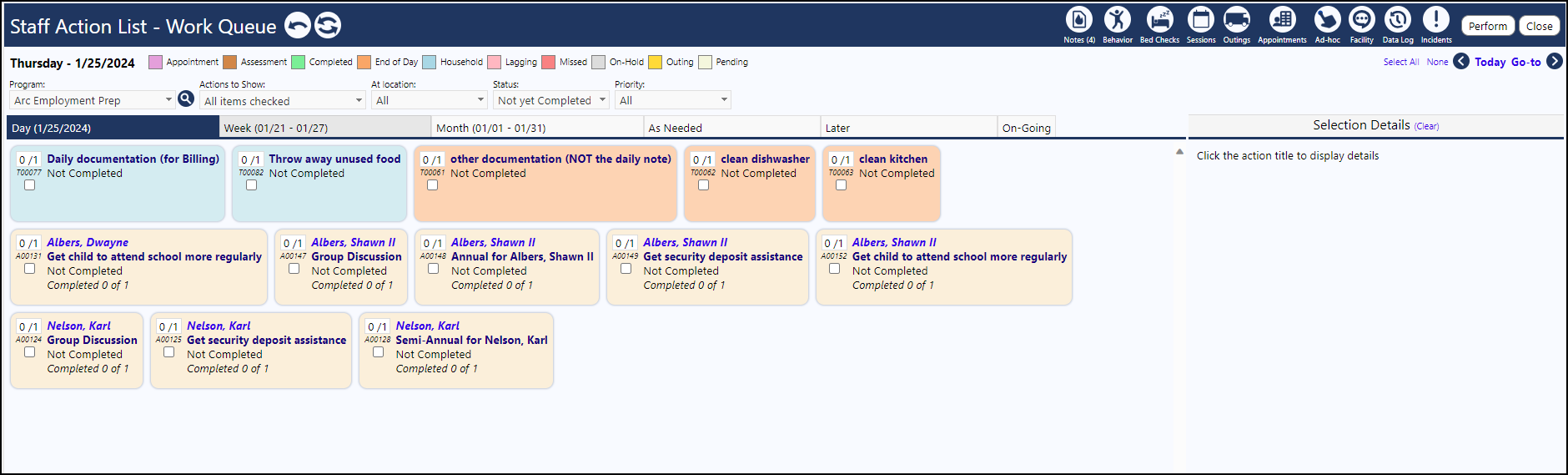Click End of Day legend swatch
1568x475 pixels.
[x=364, y=62]
